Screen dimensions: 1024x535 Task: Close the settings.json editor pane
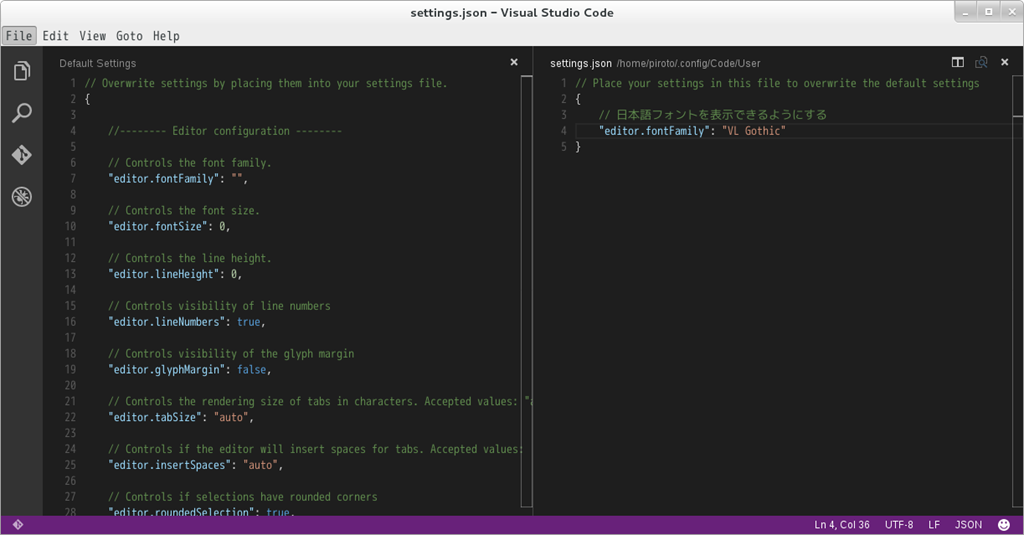1005,63
